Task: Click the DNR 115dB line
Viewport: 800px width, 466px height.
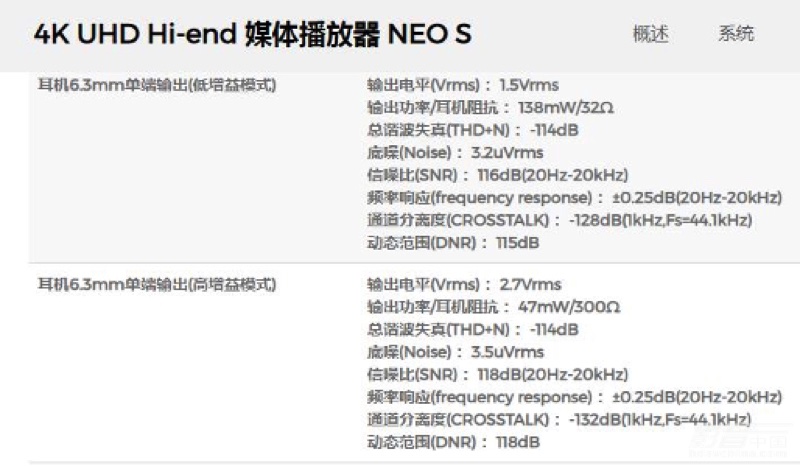Action: click(453, 242)
